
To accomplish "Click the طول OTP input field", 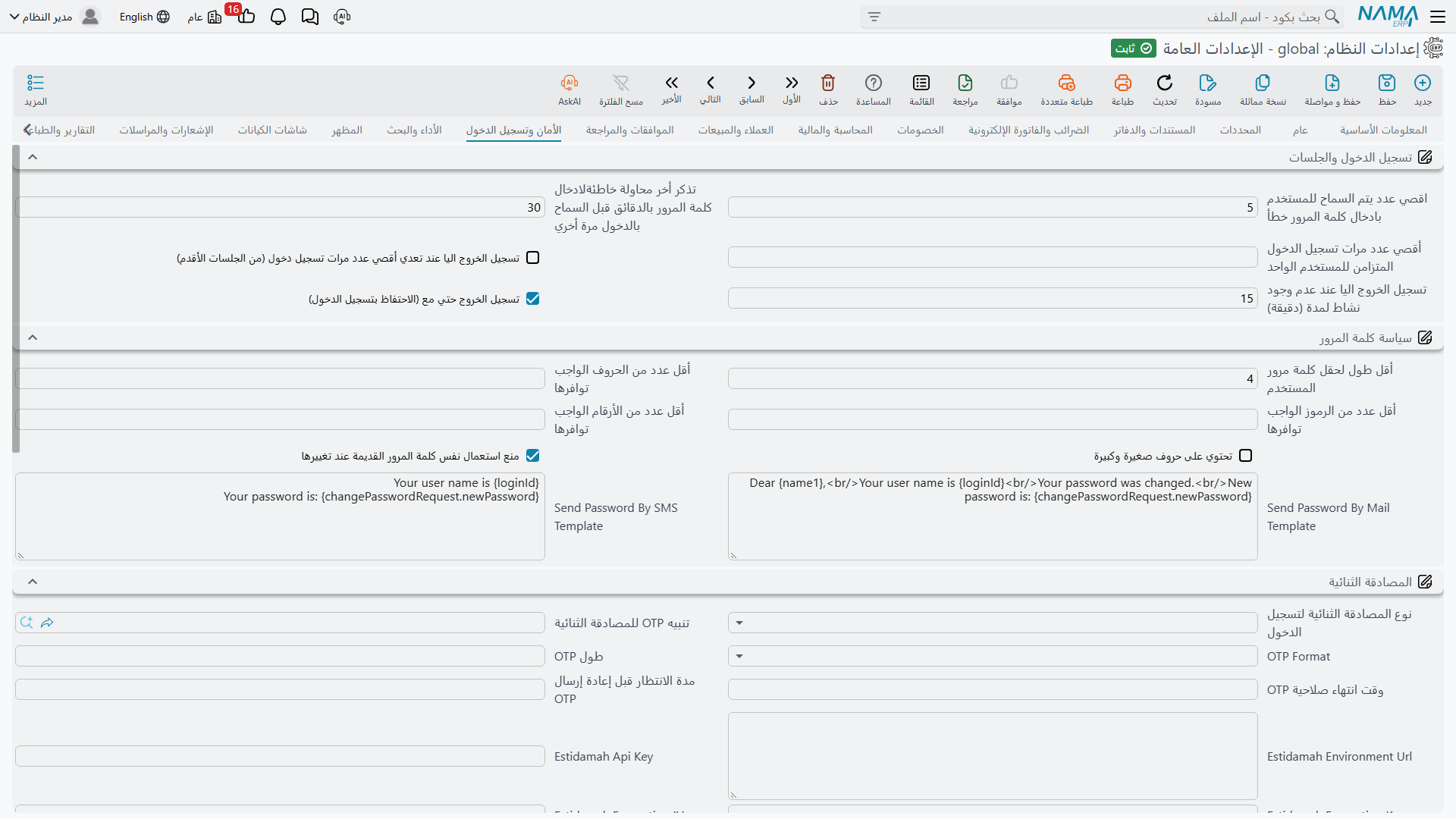I will [x=280, y=656].
